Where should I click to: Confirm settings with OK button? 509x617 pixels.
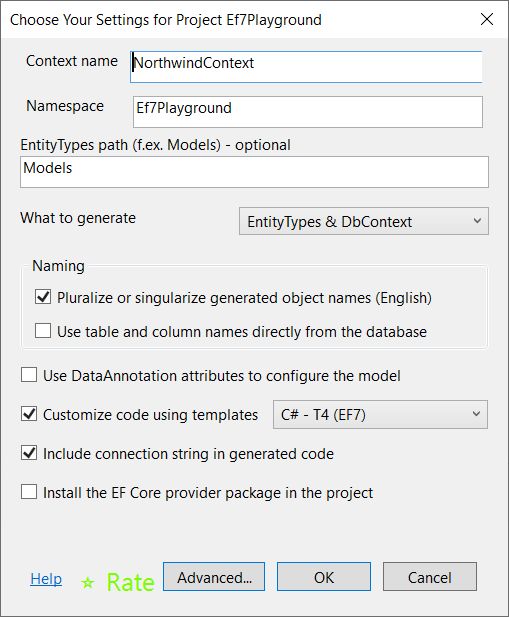pos(324,576)
